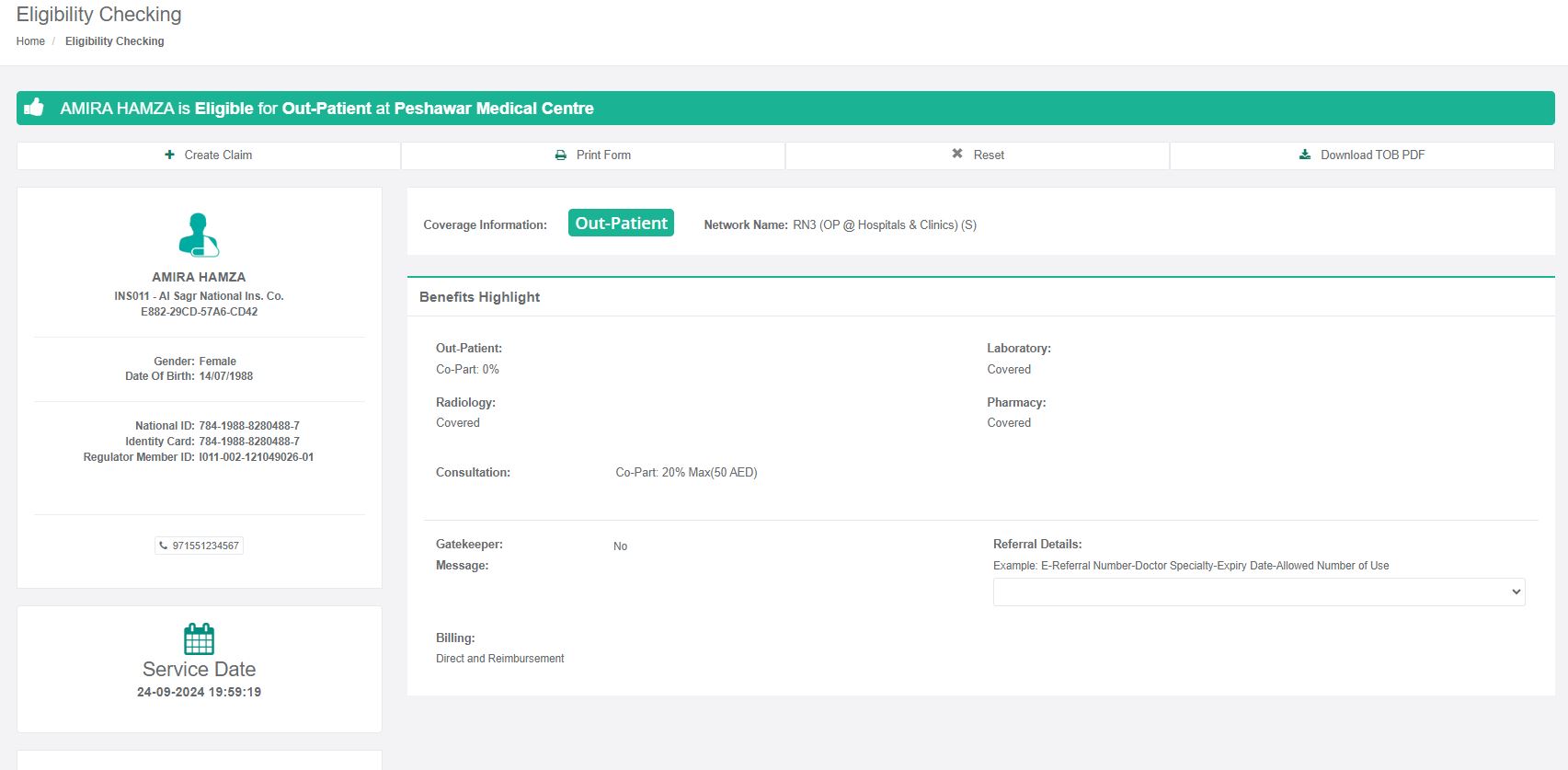
Task: Click the patient name AMIRA HAMZA in card
Action: click(199, 277)
